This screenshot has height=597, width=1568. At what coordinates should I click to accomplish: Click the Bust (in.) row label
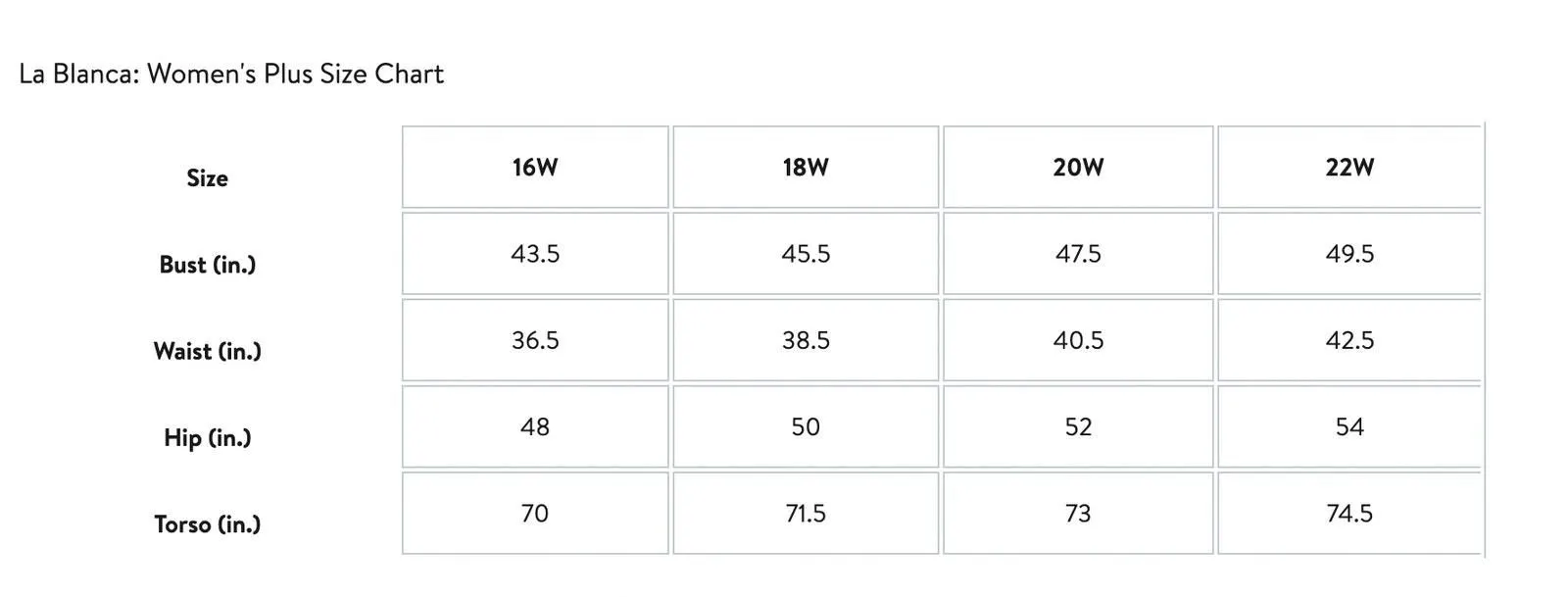(208, 265)
